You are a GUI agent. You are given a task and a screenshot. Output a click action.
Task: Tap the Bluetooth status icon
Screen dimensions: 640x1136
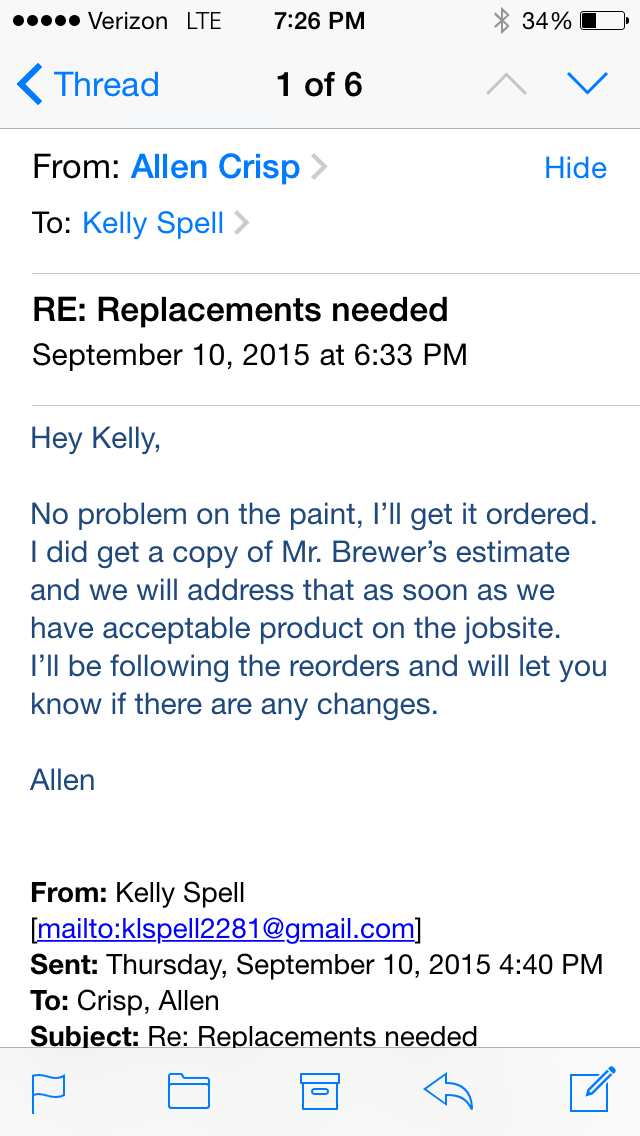501,21
